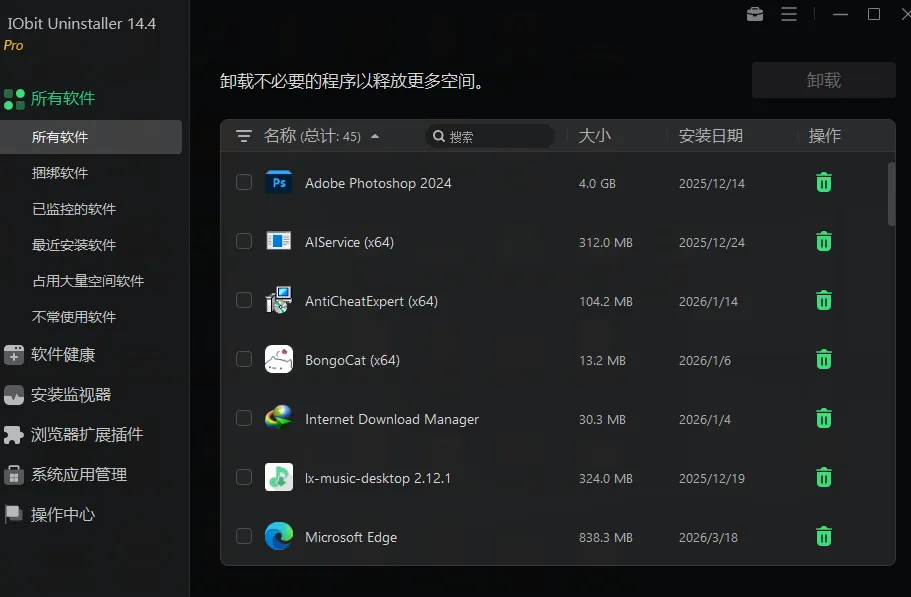Click the AIService (x64) name
This screenshot has width=911, height=597.
pyautogui.click(x=349, y=242)
